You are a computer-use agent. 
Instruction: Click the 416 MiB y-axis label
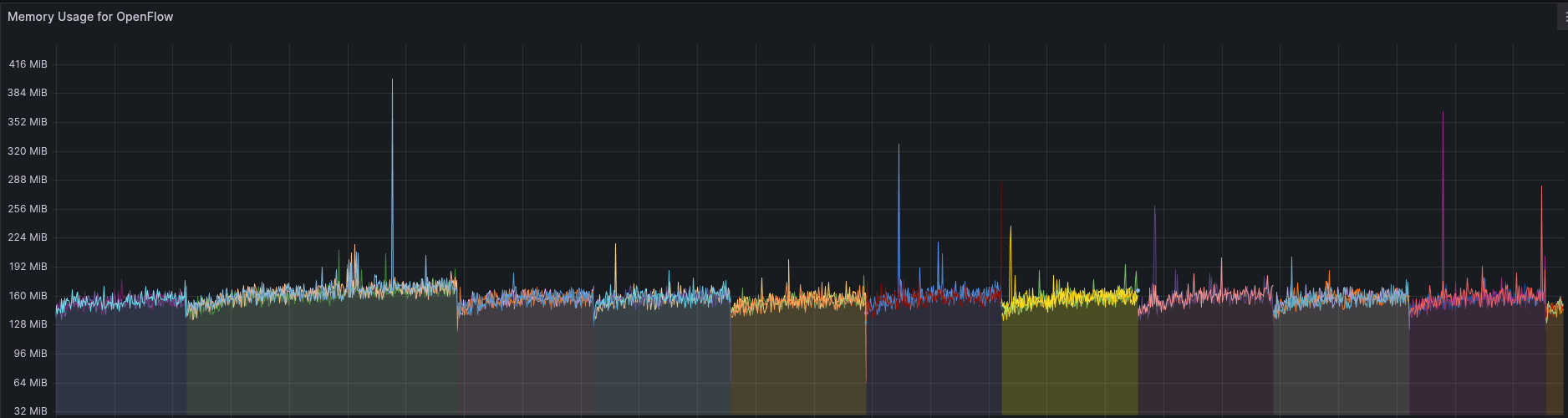(x=28, y=64)
